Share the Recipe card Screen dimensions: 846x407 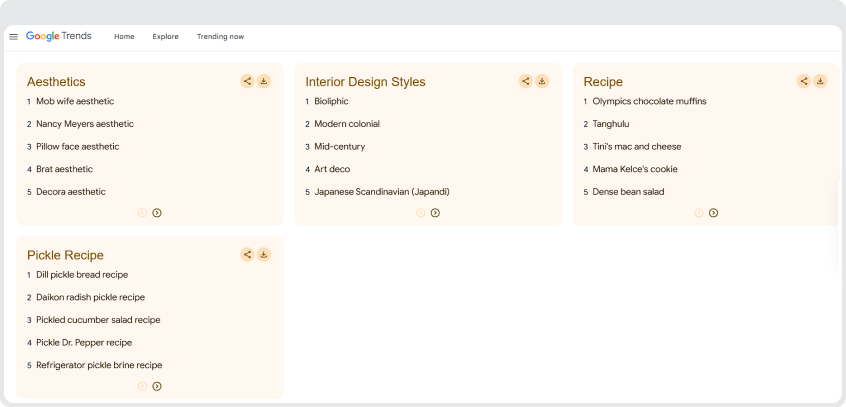[803, 81]
